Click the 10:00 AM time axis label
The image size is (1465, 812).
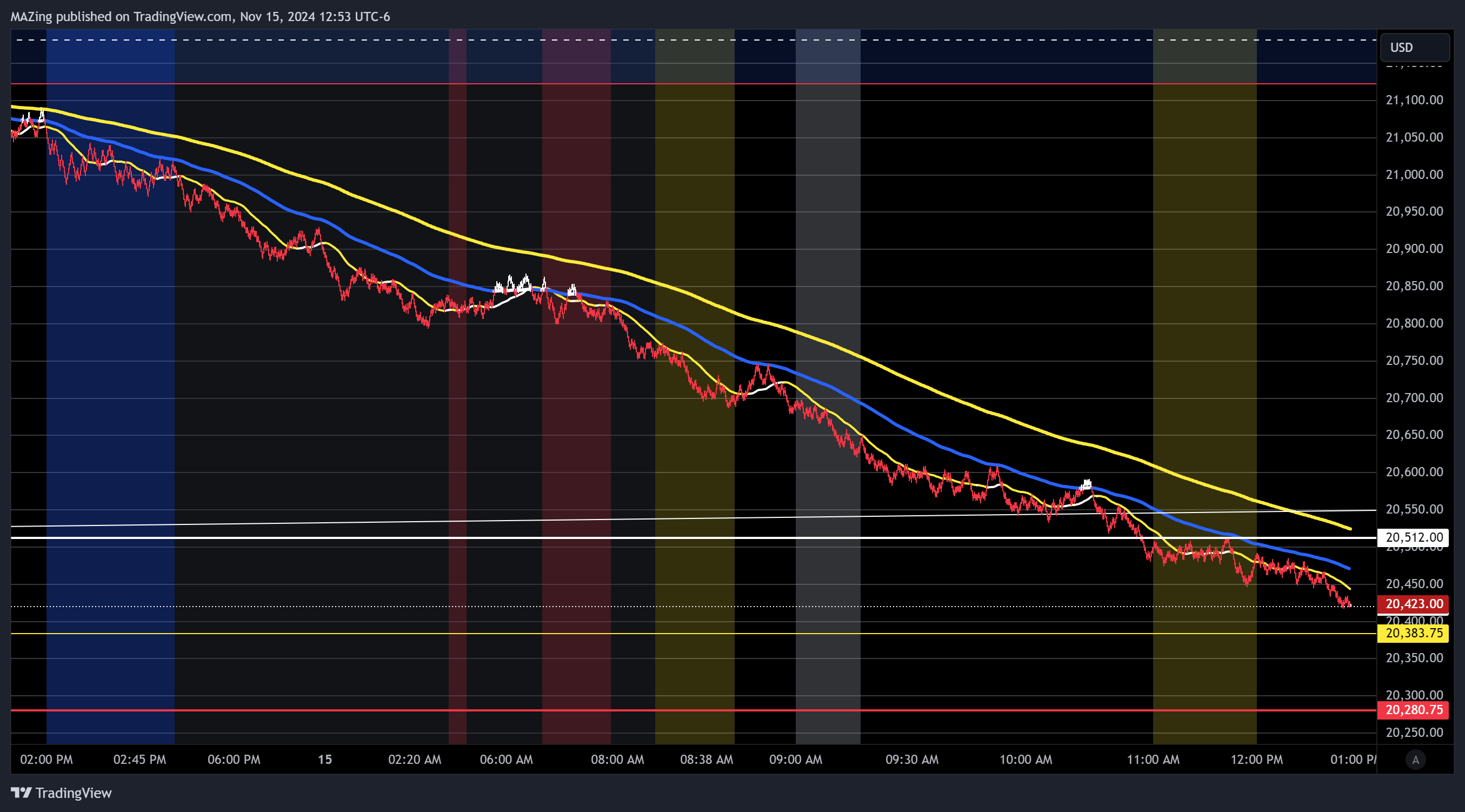1026,760
